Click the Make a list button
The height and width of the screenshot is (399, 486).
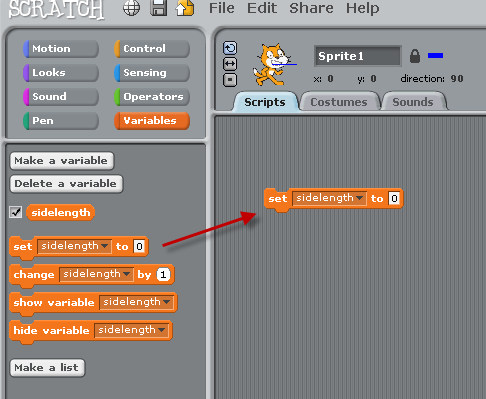click(47, 368)
